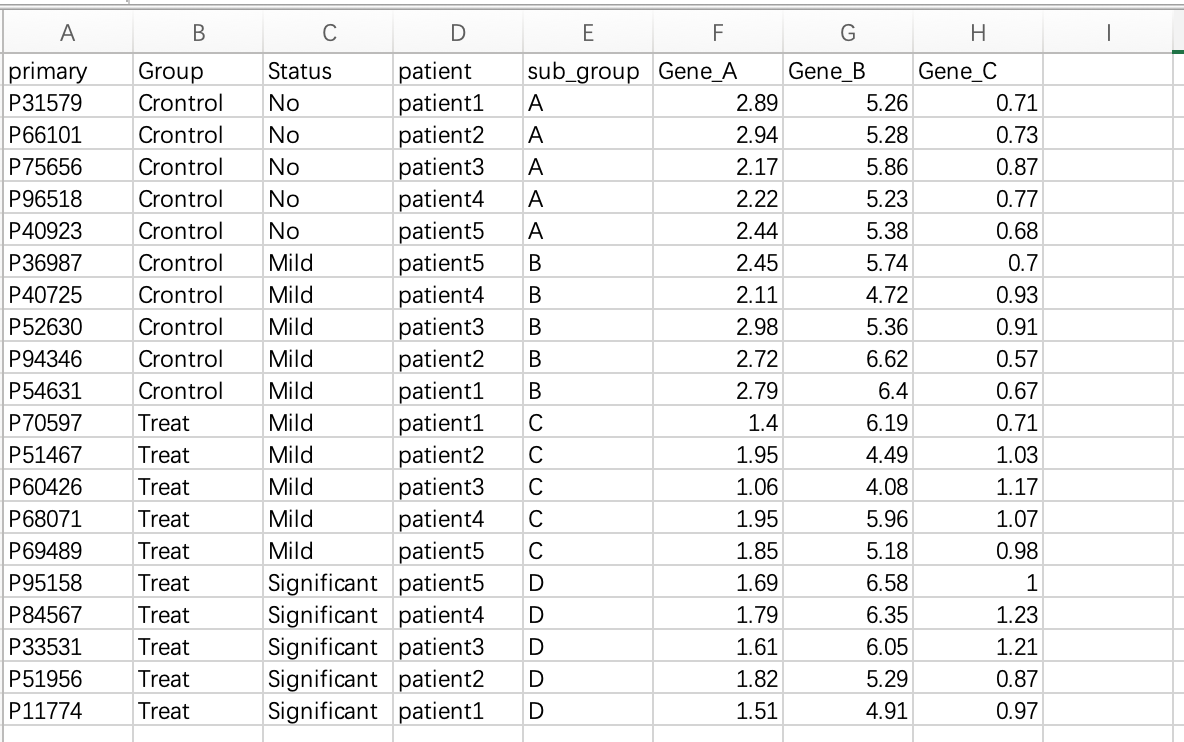Select the column A header
The image size is (1184, 742).
(x=67, y=34)
